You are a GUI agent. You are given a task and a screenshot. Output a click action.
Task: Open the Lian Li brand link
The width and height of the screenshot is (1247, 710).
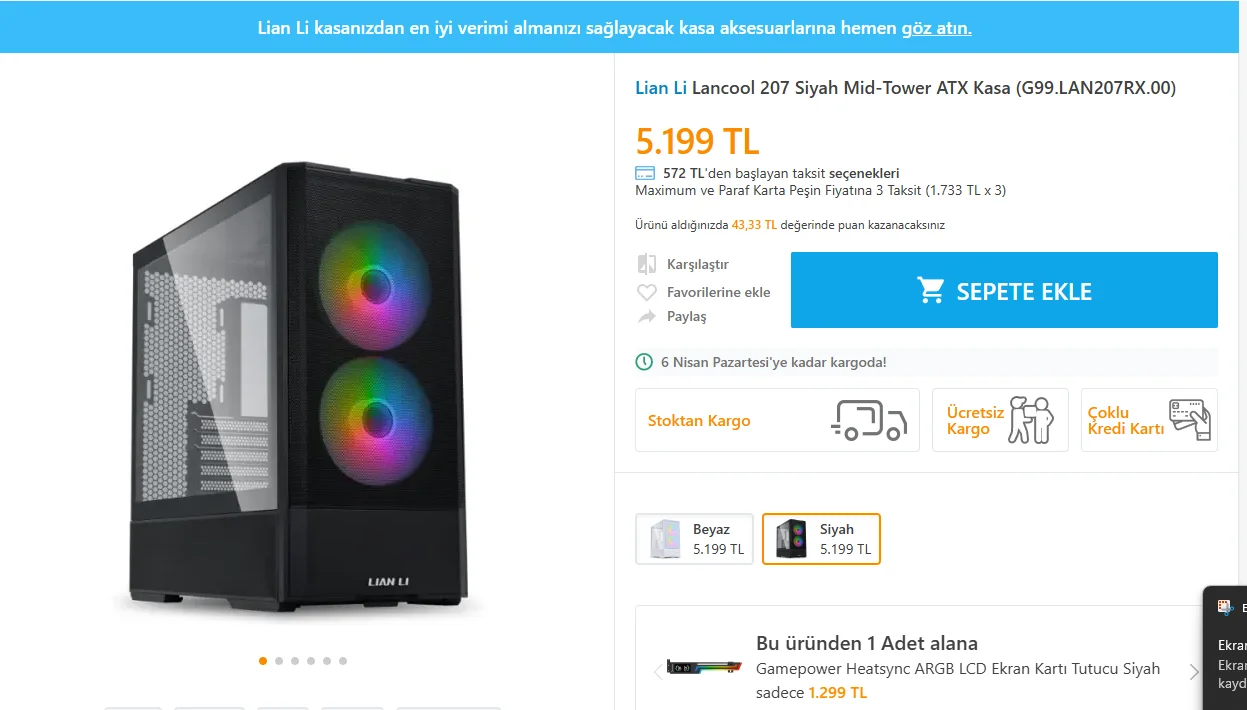click(661, 88)
